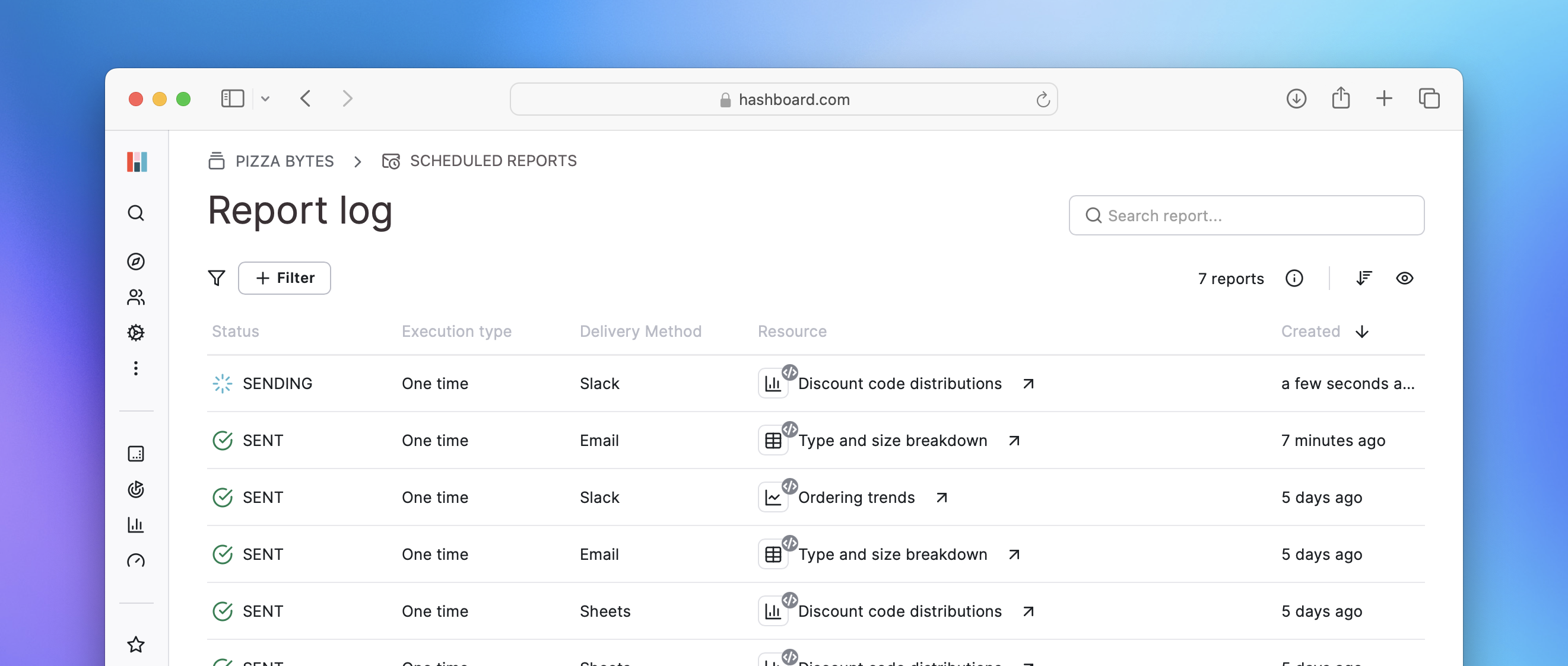Click the Safari share icon
Image resolution: width=1568 pixels, height=666 pixels.
[x=1340, y=98]
